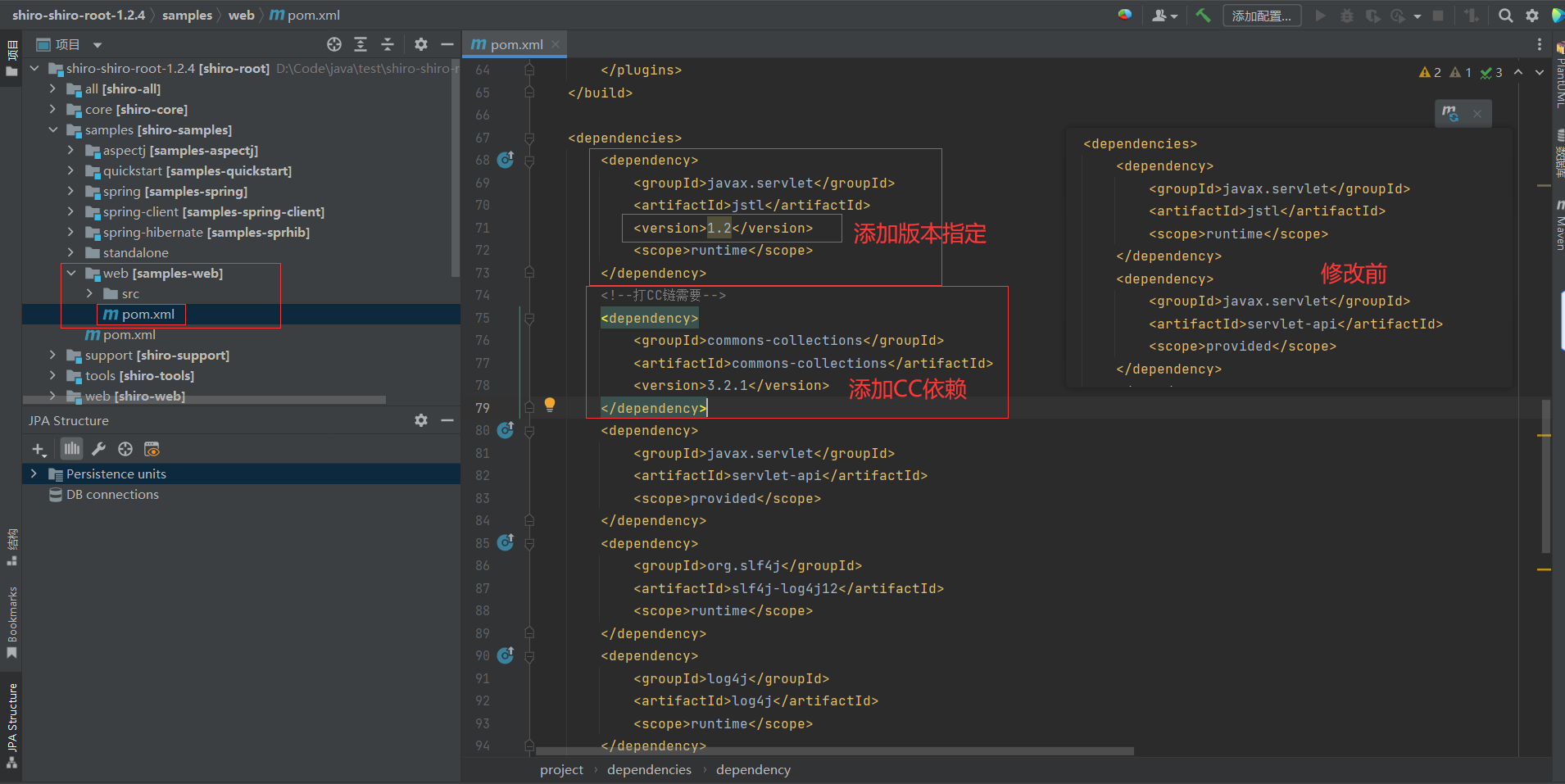Select spring-hibernate [samples-sprhib] module
This screenshot has width=1565, height=784.
206,232
